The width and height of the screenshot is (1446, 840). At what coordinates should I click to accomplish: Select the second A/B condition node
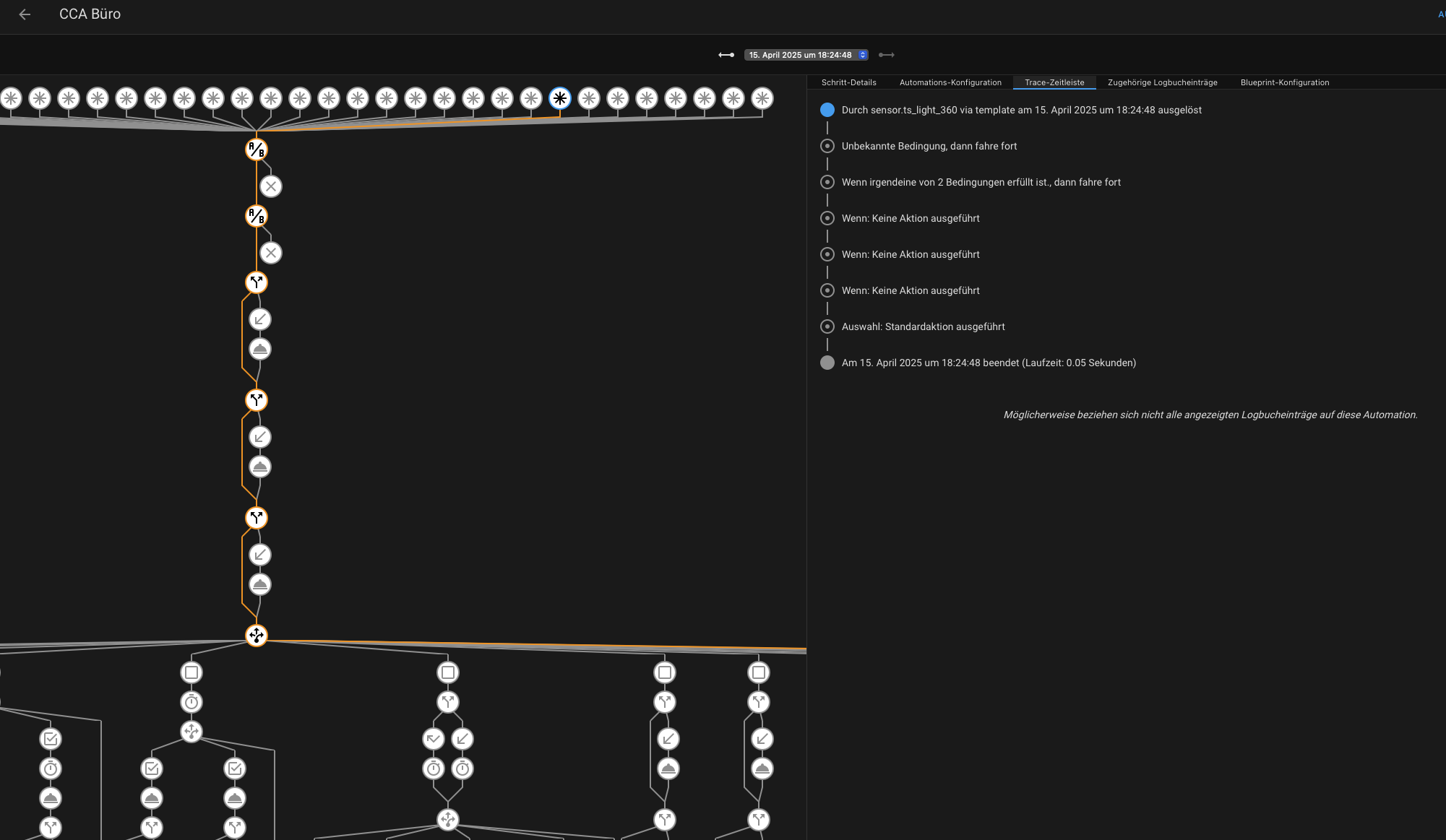point(257,216)
